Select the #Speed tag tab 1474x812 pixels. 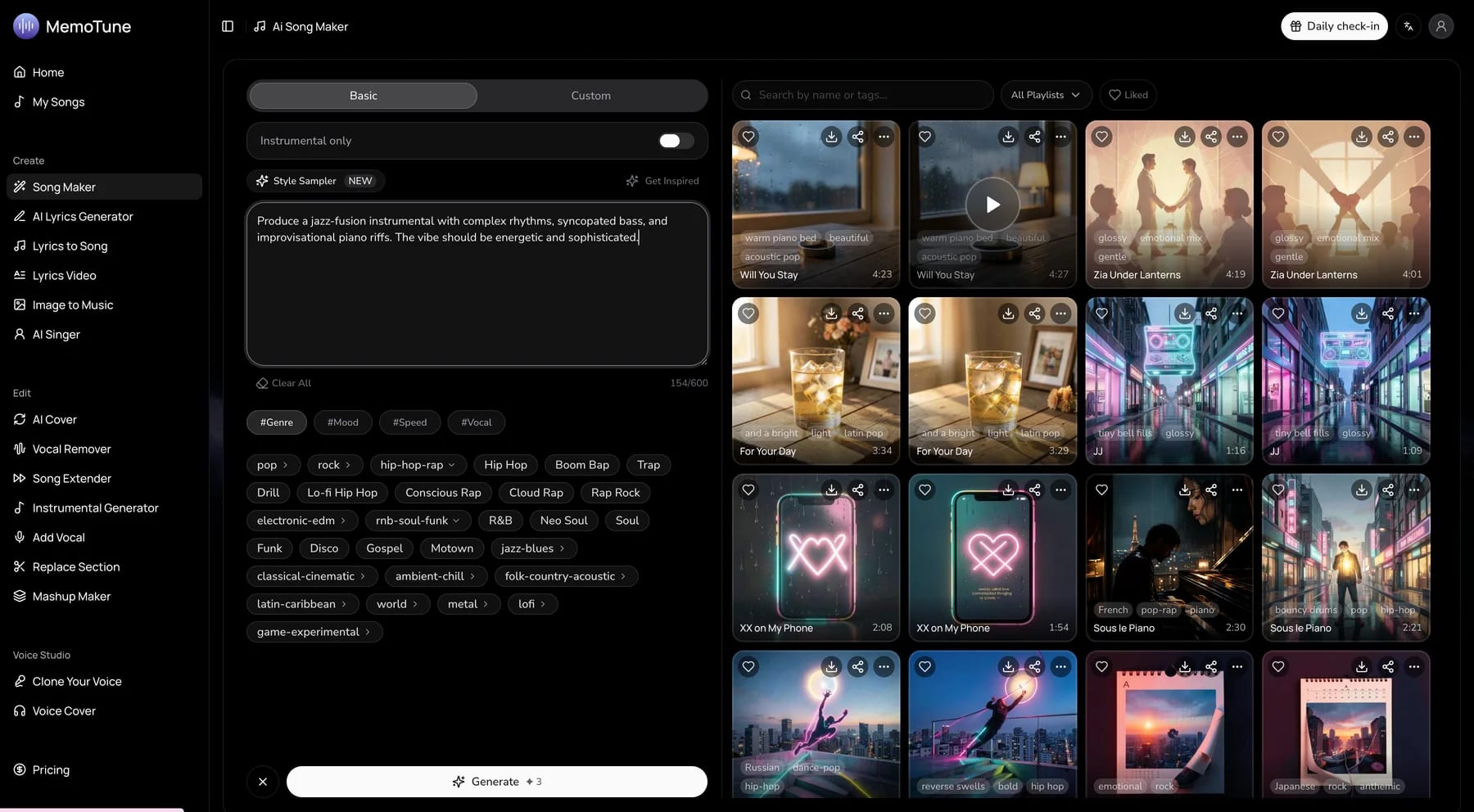pyautogui.click(x=409, y=422)
